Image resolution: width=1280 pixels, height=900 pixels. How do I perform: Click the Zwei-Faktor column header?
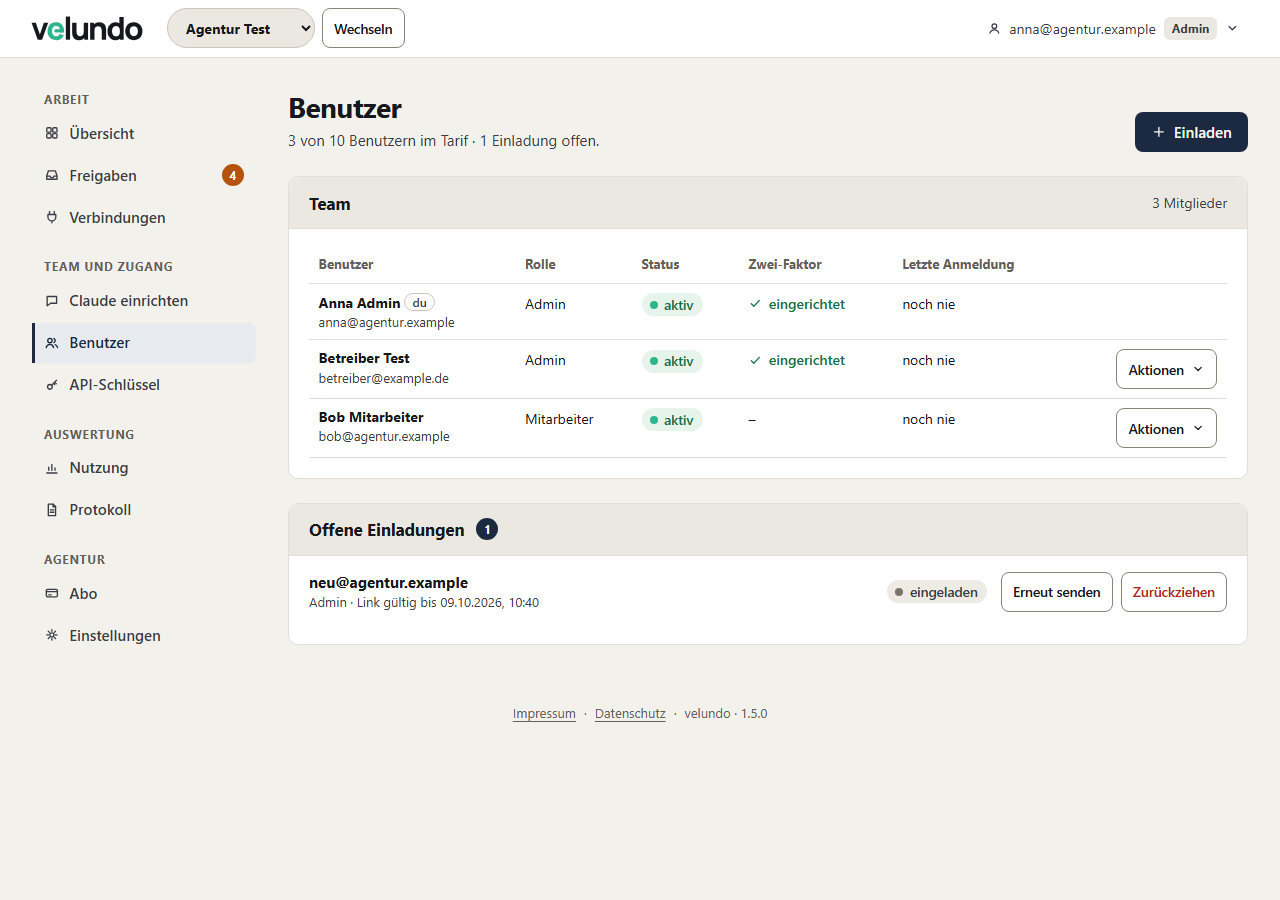pos(785,265)
